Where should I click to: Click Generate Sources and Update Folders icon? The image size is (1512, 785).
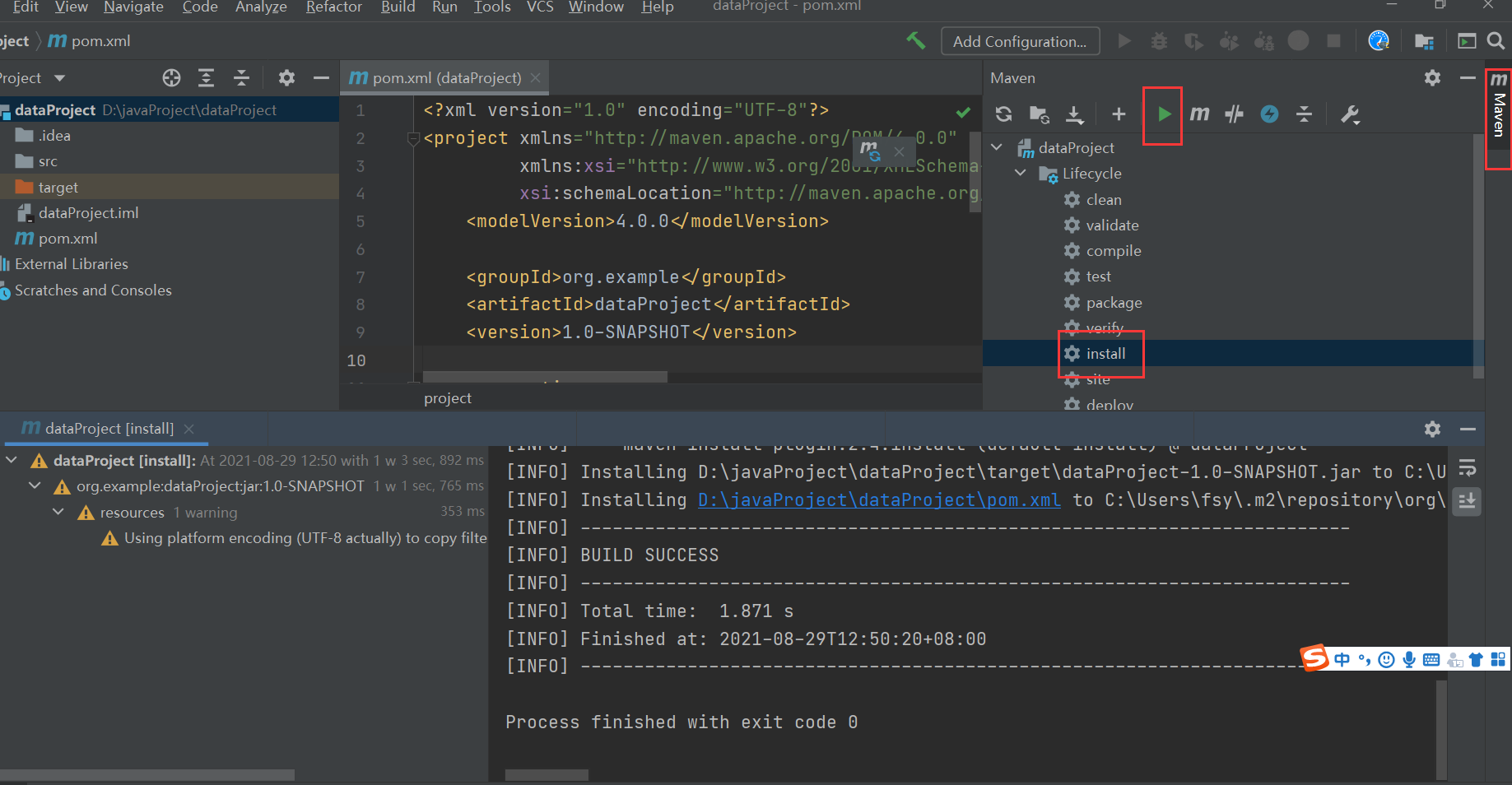1039,114
